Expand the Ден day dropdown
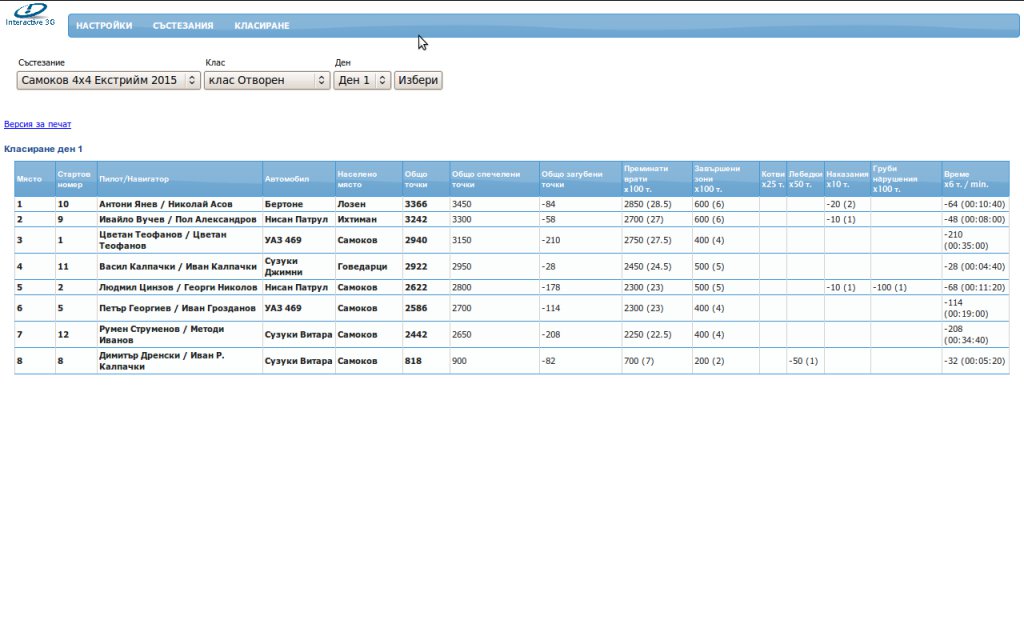Image resolution: width=1024 pixels, height=640 pixels. coord(362,80)
